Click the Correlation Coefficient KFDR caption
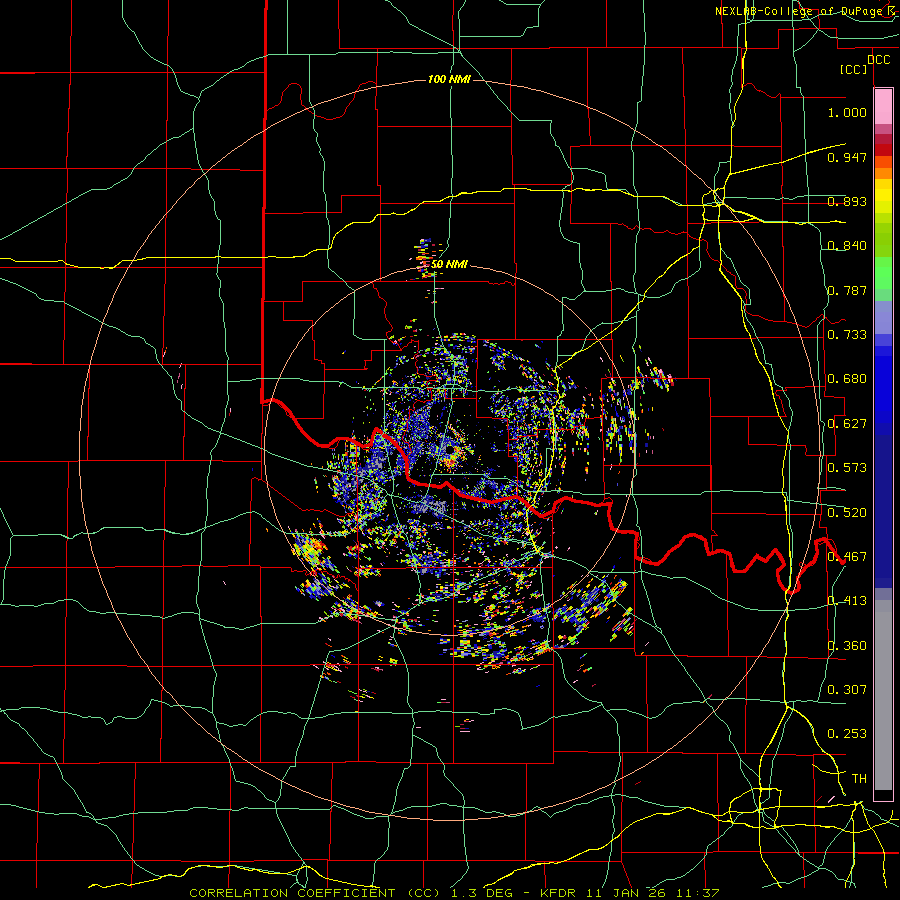 [x=454, y=893]
